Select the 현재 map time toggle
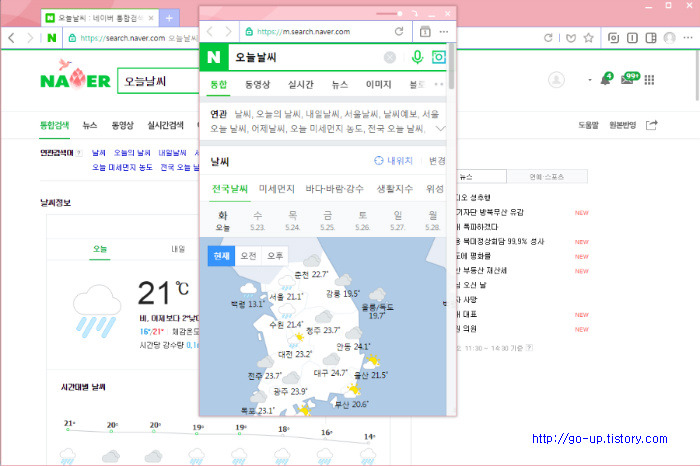 [x=221, y=256]
